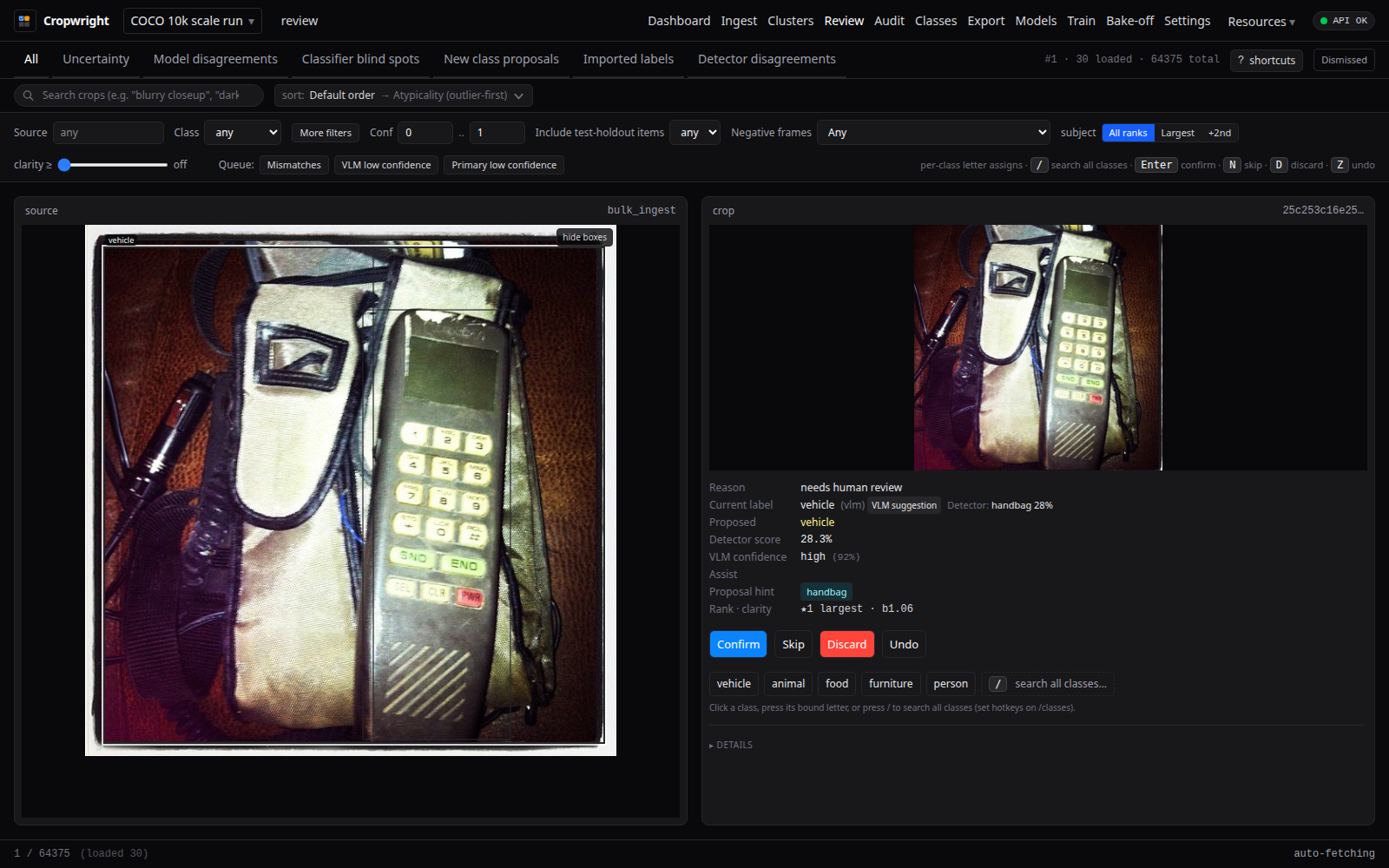1389x868 pixels.
Task: Open the Audit page
Action: 889,21
